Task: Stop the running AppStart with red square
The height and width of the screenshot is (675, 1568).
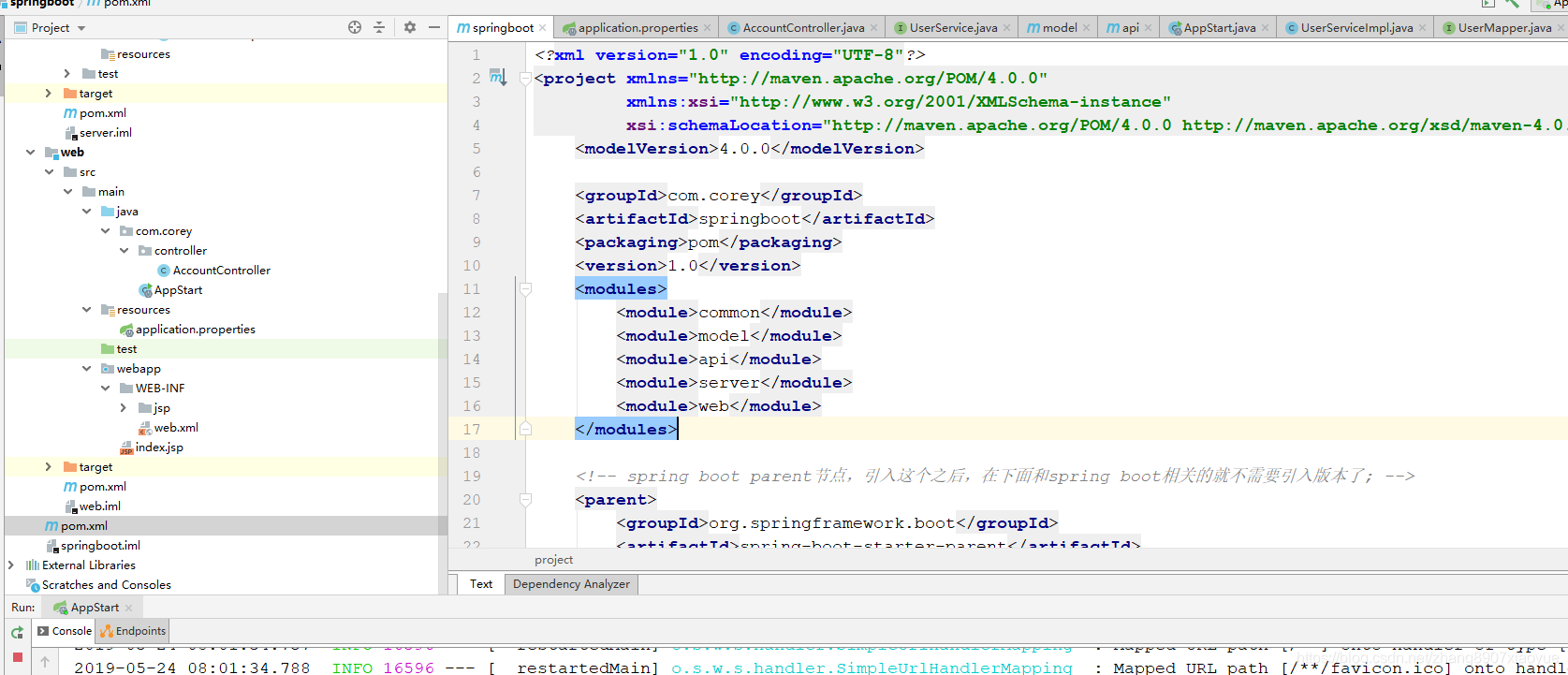Action: (17, 658)
